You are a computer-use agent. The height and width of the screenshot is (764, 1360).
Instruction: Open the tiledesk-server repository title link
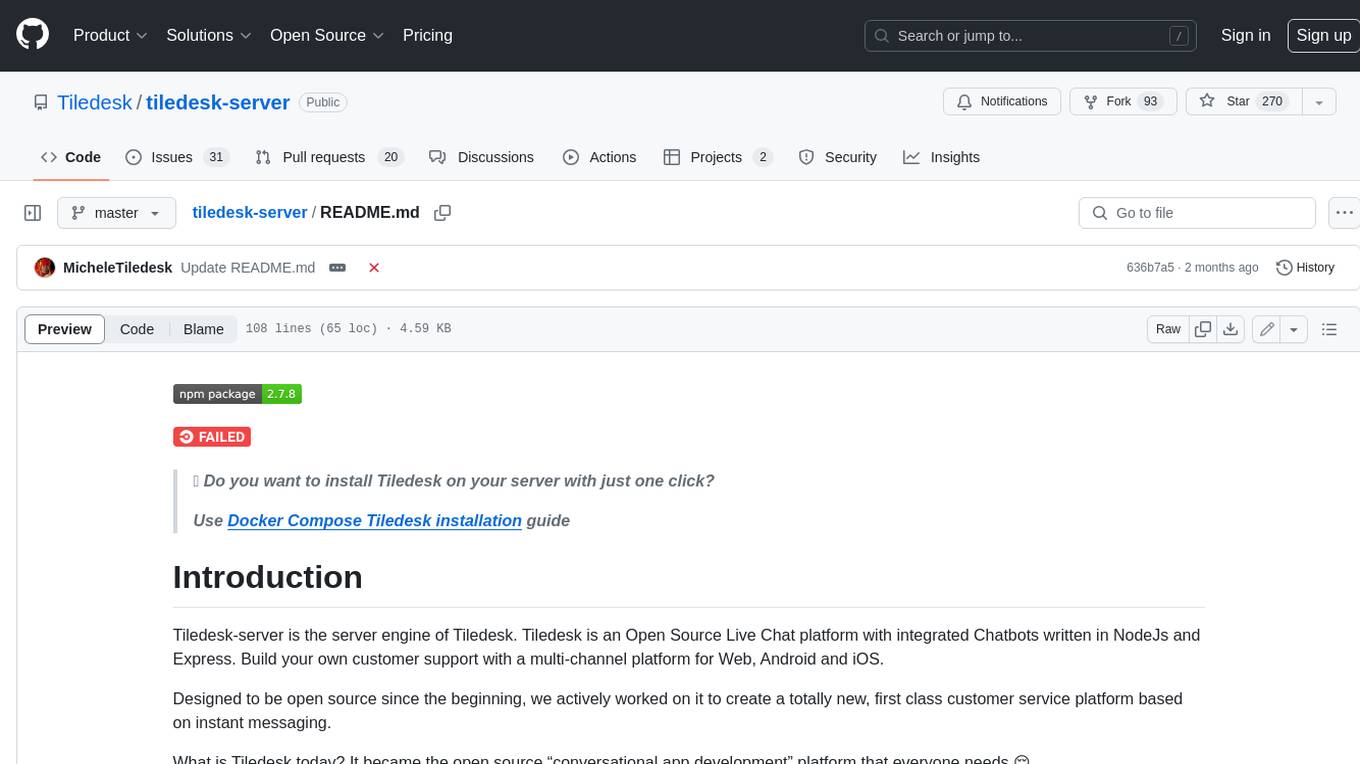218,102
